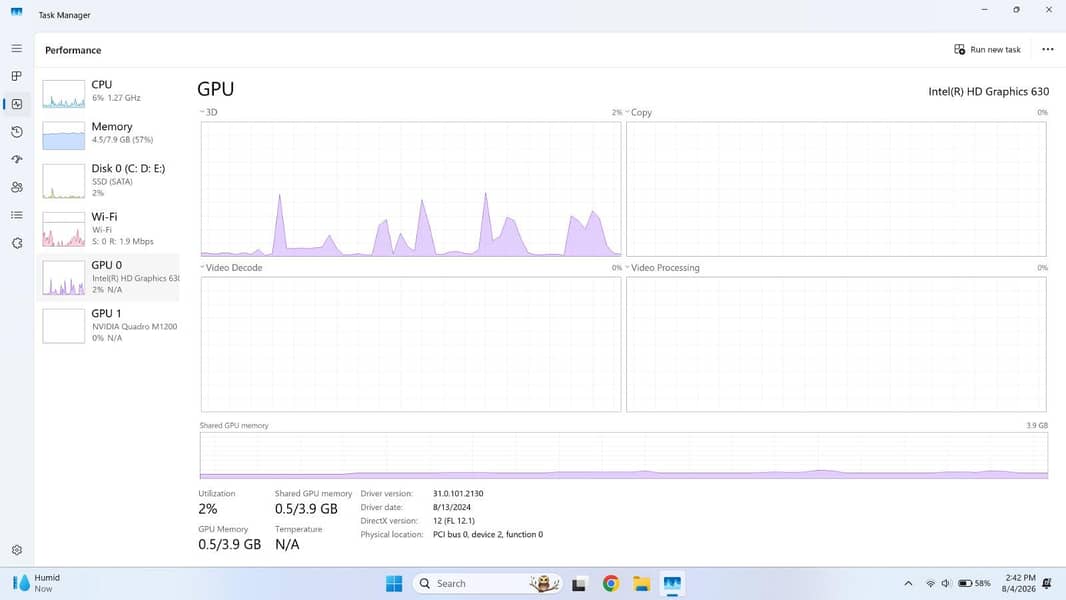Open the clock showing 2:42 PM
1066x600 pixels.
[x=1018, y=584]
